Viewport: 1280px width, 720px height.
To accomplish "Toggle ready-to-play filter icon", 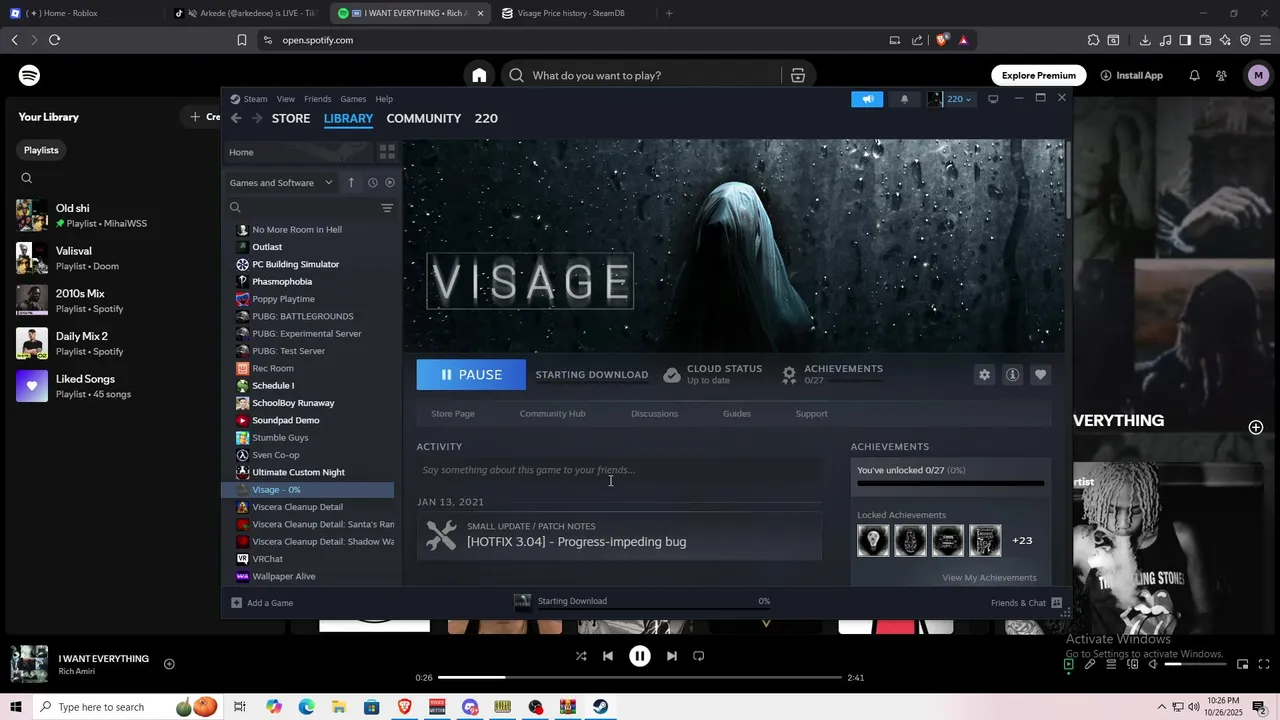I will [390, 183].
